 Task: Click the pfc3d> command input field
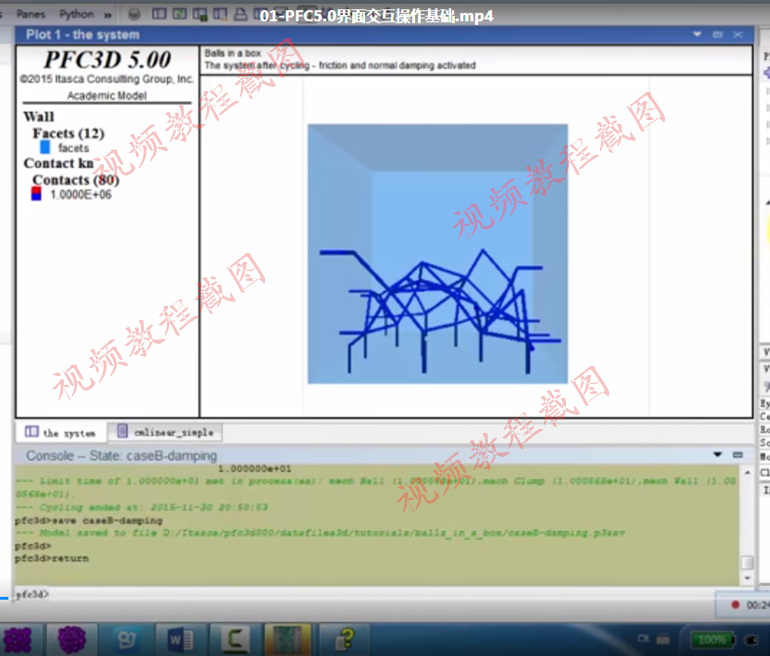tap(363, 595)
